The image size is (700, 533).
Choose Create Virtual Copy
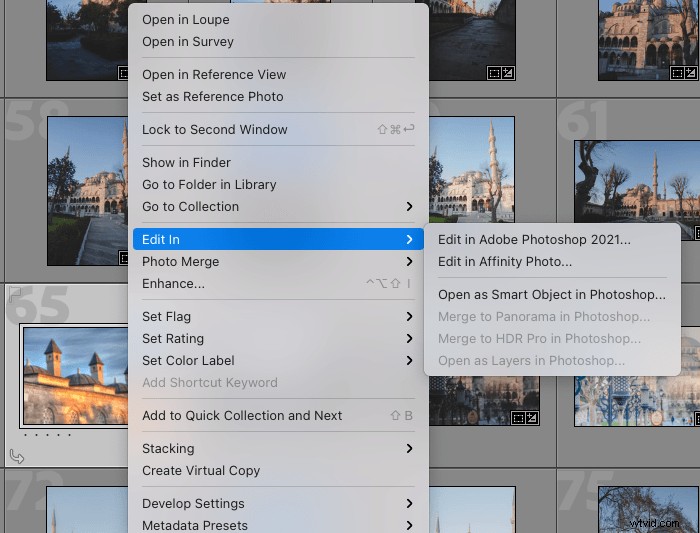point(278,471)
